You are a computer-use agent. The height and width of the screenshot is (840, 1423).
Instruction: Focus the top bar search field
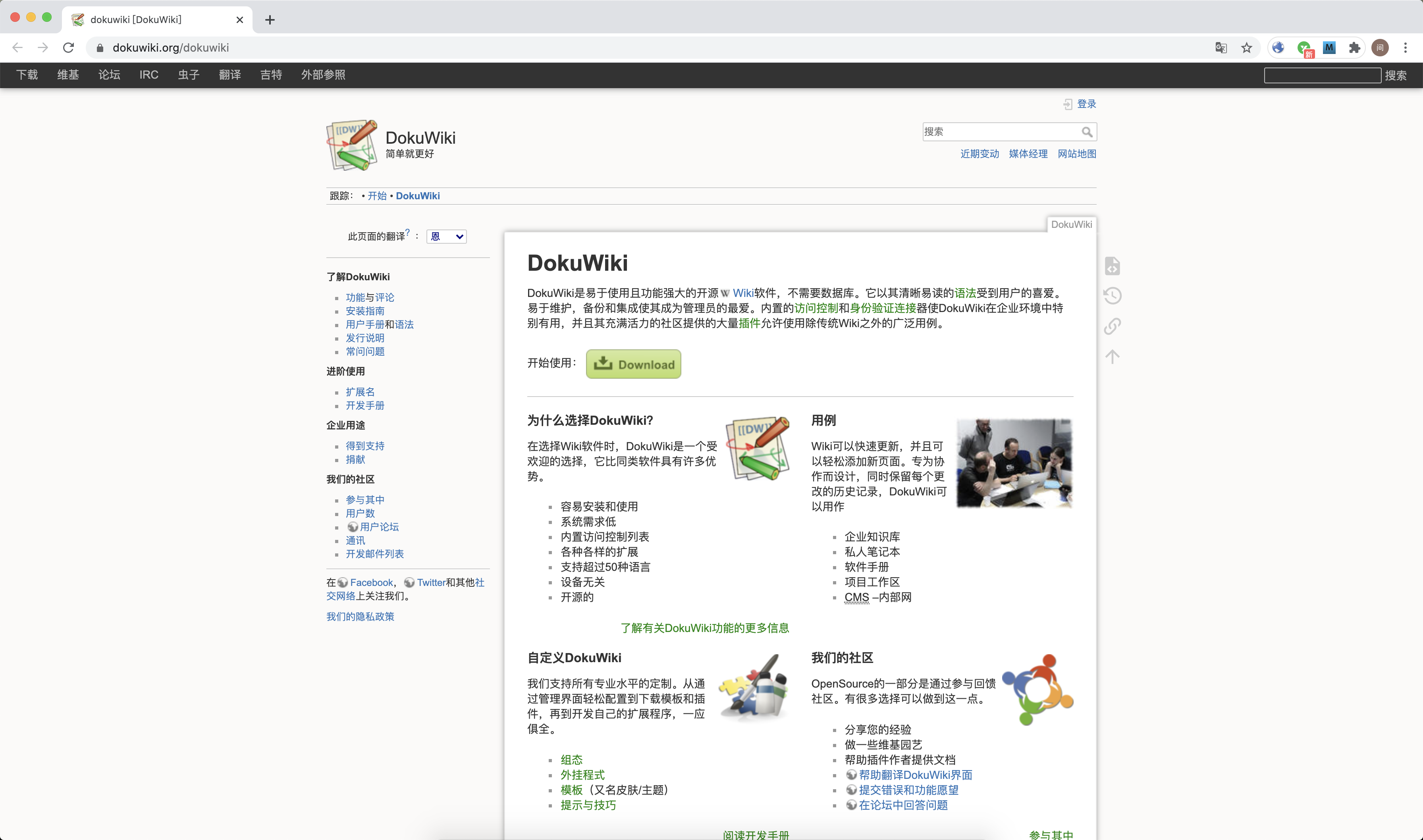(x=1322, y=75)
